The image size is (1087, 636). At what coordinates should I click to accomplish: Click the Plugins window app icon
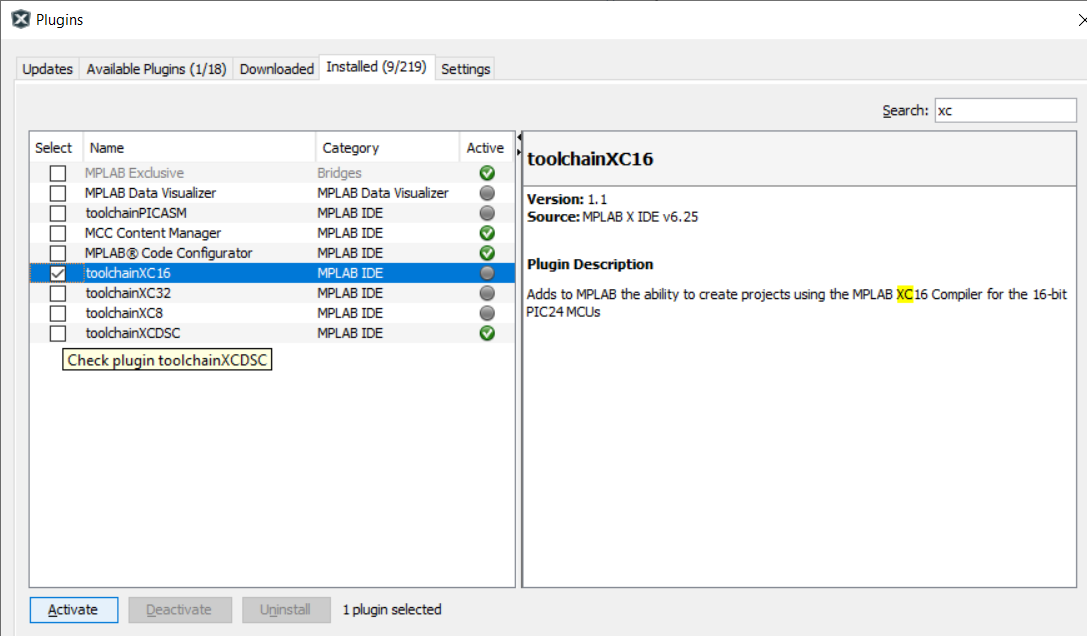(19, 19)
